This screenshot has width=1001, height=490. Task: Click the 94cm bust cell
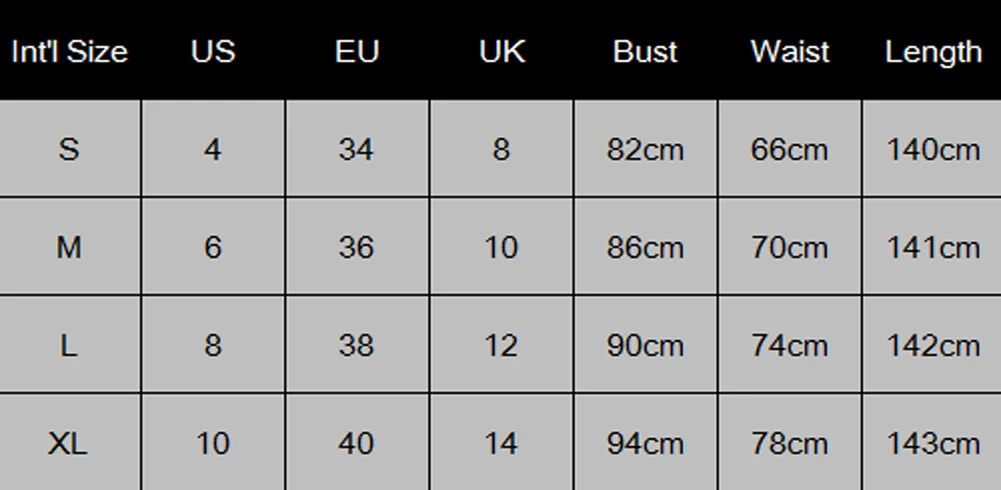tap(645, 442)
